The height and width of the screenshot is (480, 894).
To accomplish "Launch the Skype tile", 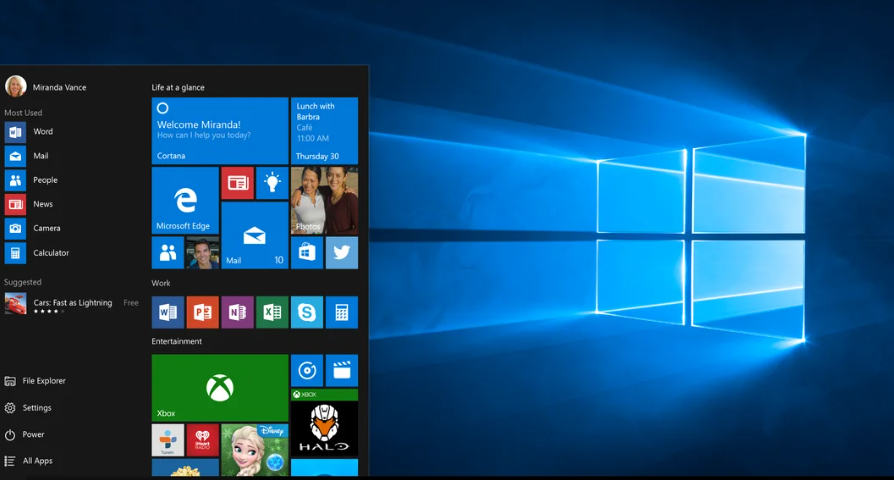I will point(307,312).
